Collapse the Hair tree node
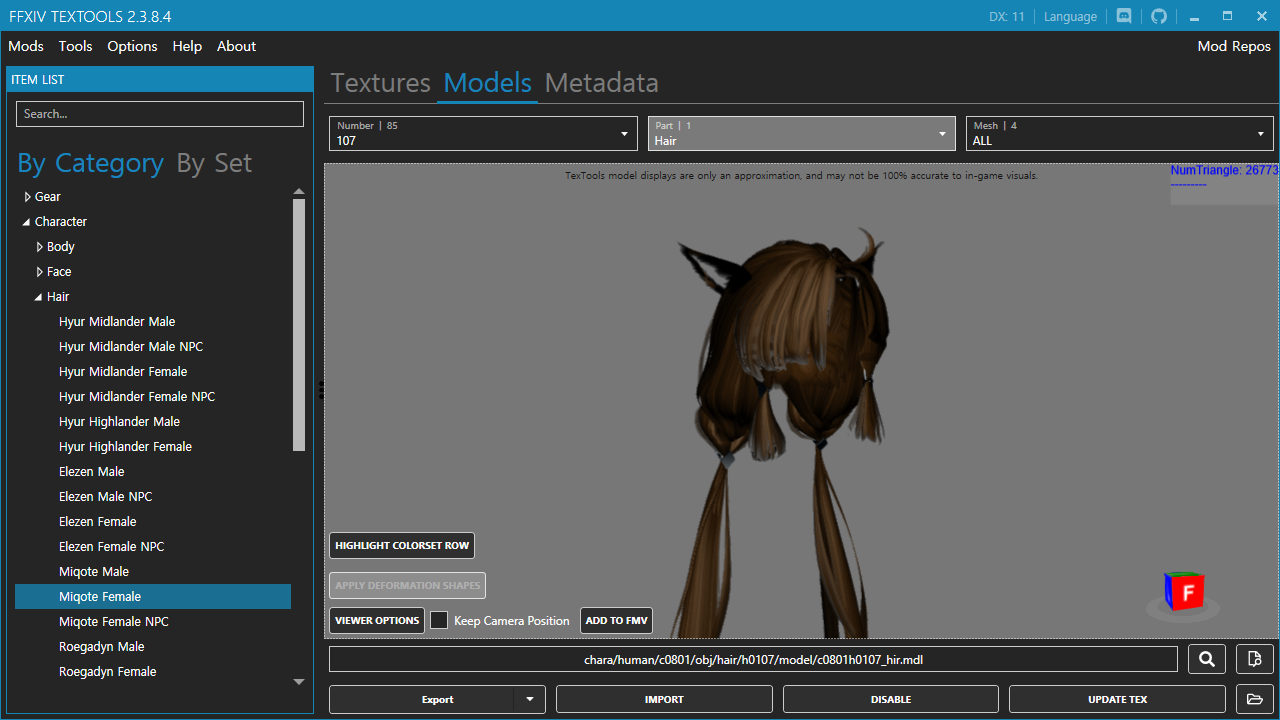The height and width of the screenshot is (720, 1280). point(39,297)
